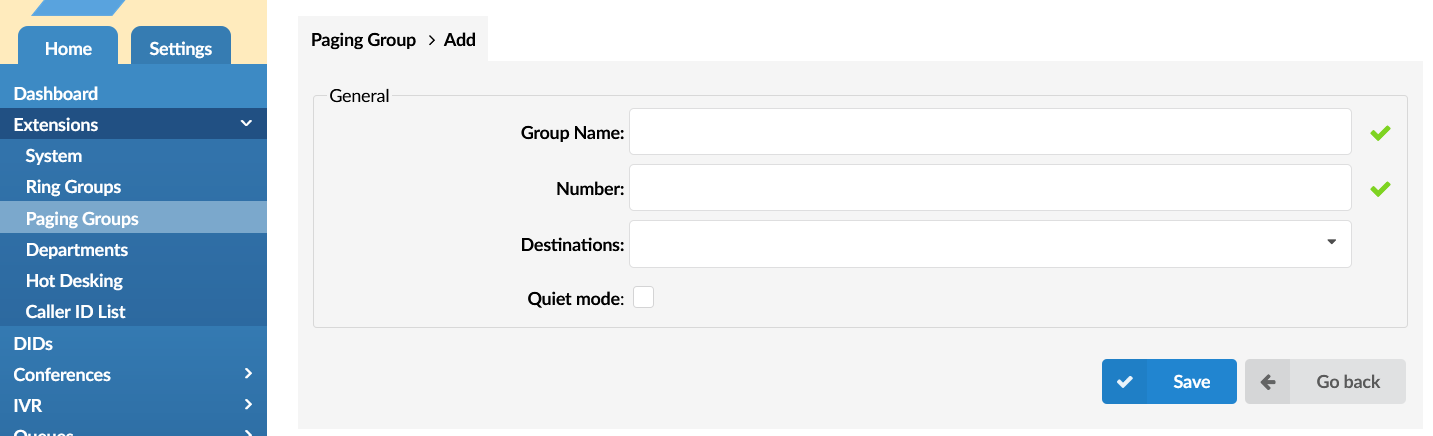Open the Destinations dropdown

990,244
